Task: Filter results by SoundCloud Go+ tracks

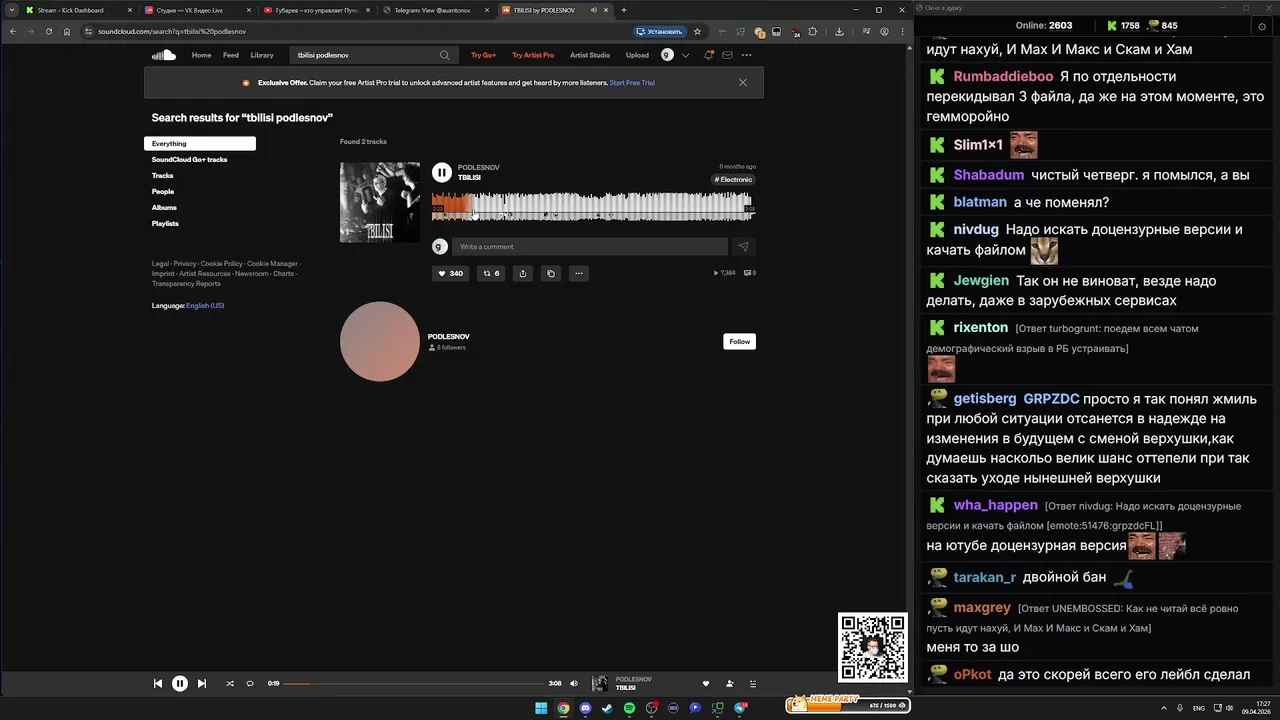Action: [x=190, y=159]
